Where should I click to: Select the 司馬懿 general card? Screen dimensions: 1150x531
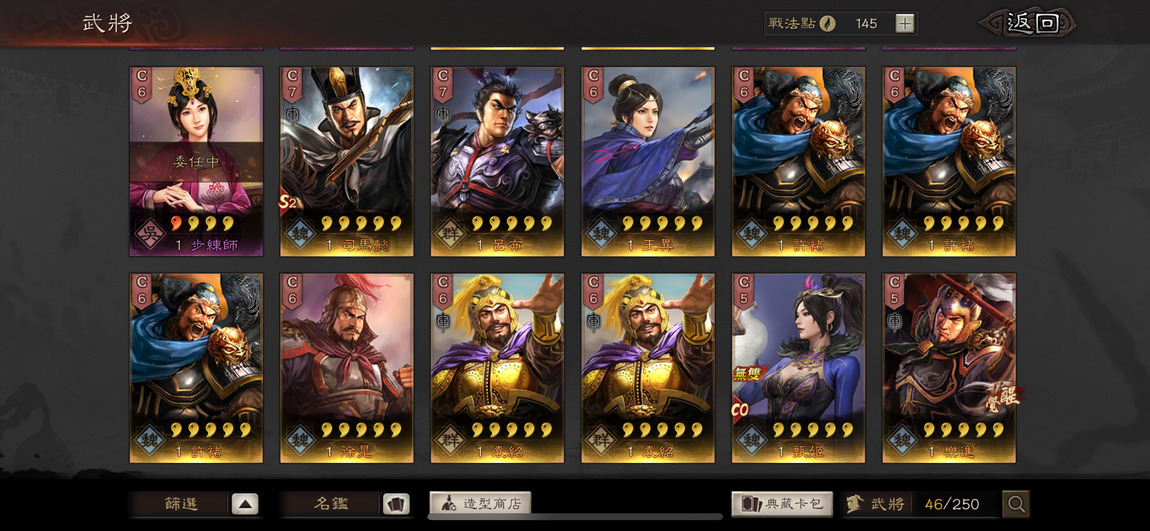pyautogui.click(x=347, y=161)
